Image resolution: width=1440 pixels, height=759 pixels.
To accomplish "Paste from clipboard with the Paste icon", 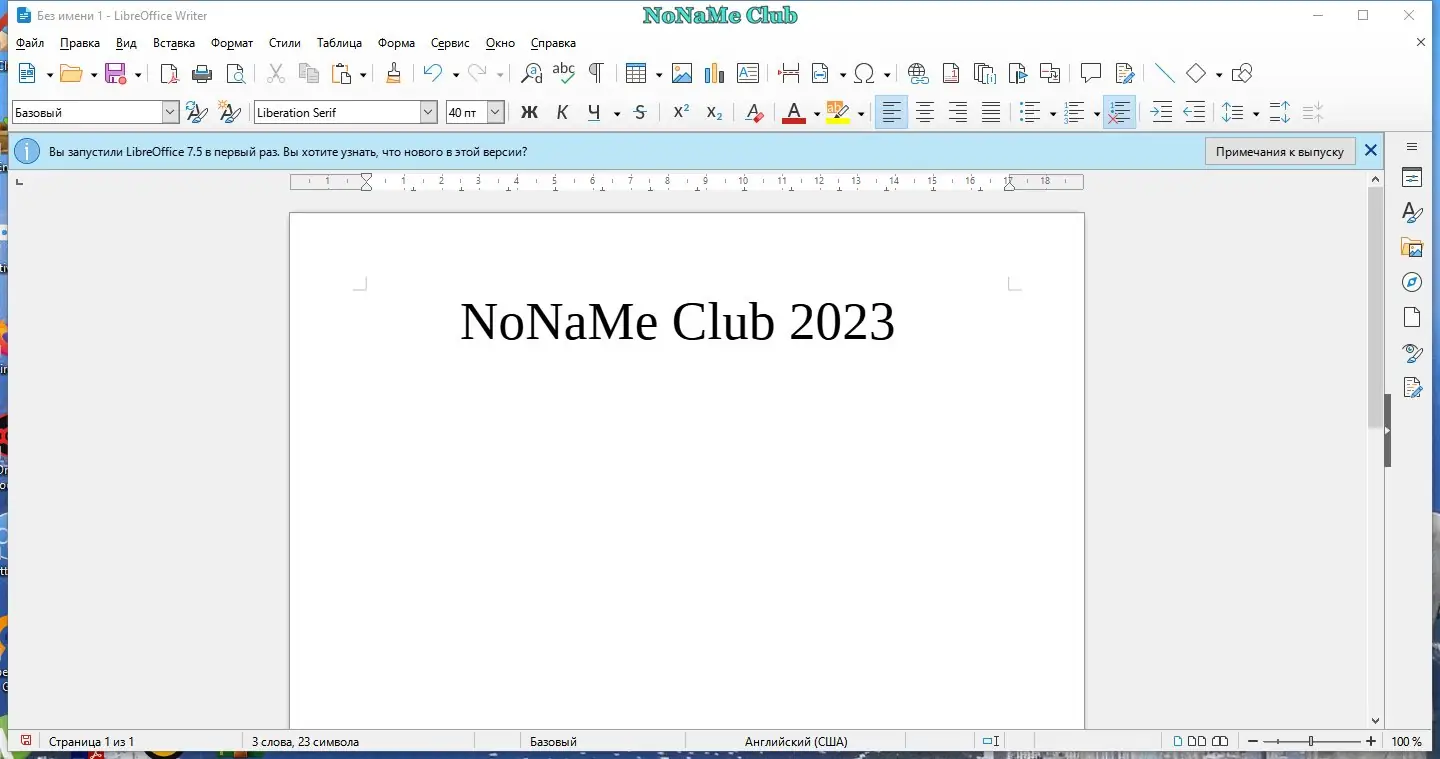I will pos(342,73).
